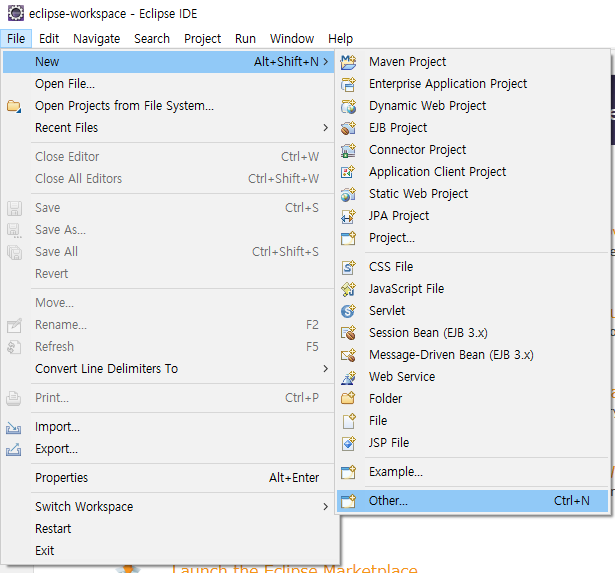Create a new Dynamic Web Project
615x573 pixels.
(x=472, y=106)
